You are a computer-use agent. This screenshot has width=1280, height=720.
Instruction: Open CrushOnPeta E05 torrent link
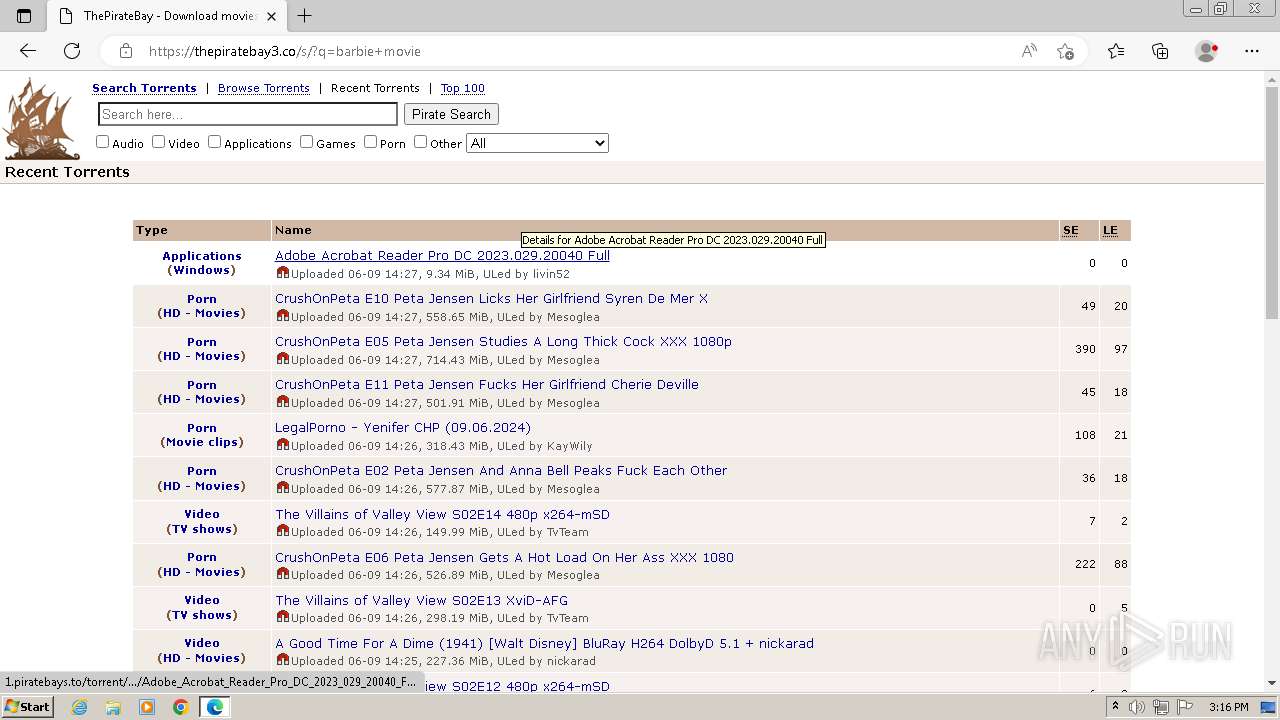coord(503,341)
